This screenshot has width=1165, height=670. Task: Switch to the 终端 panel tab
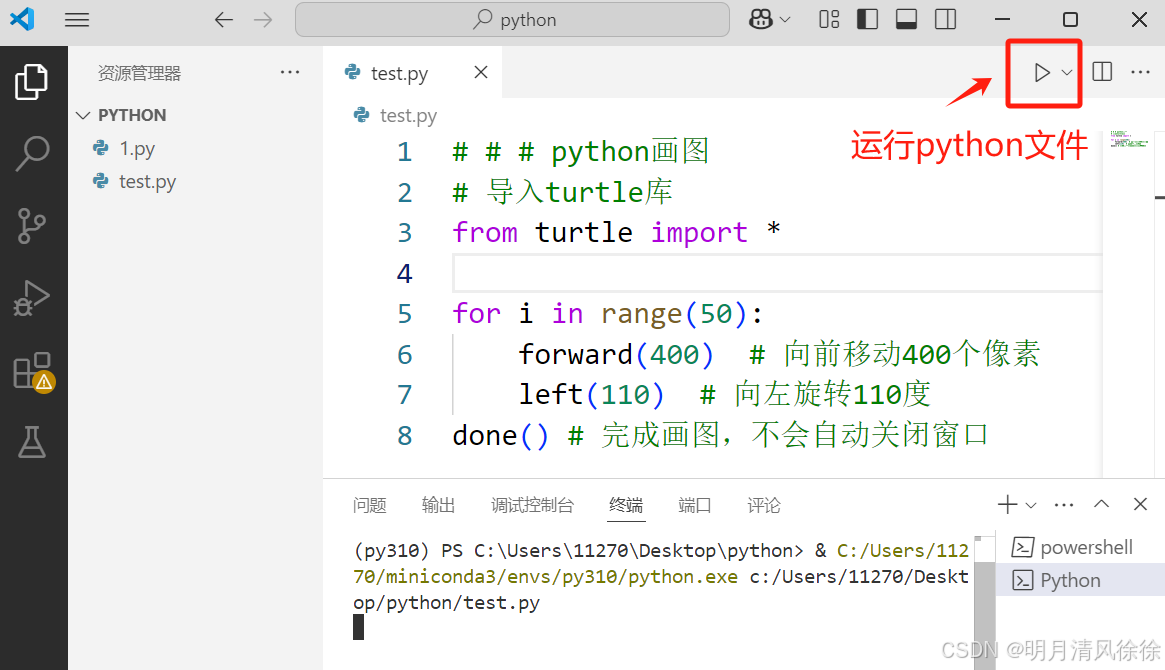tap(626, 506)
